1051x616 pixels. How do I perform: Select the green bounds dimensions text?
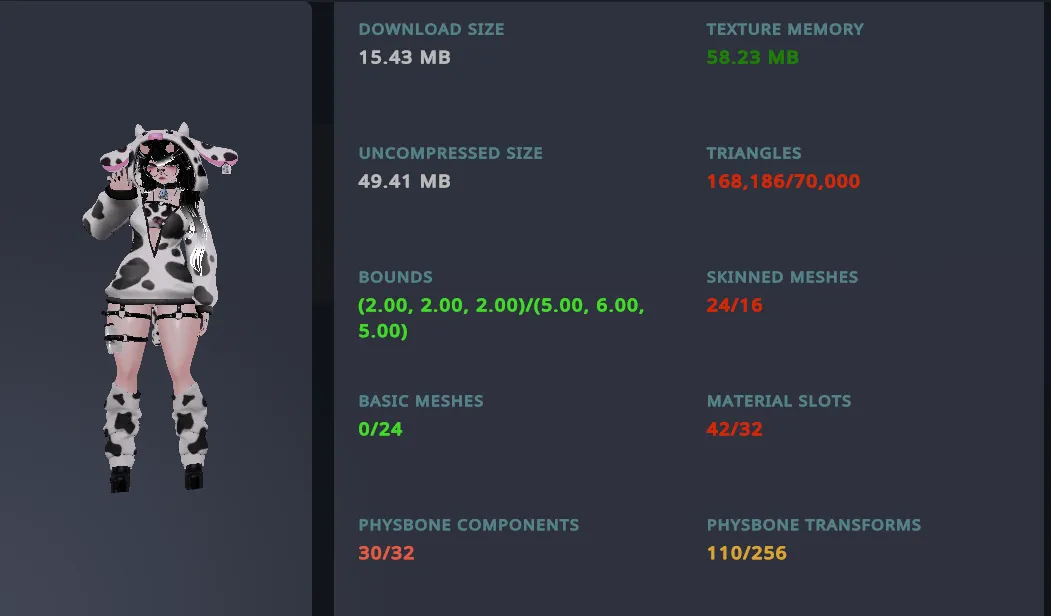tap(500, 318)
